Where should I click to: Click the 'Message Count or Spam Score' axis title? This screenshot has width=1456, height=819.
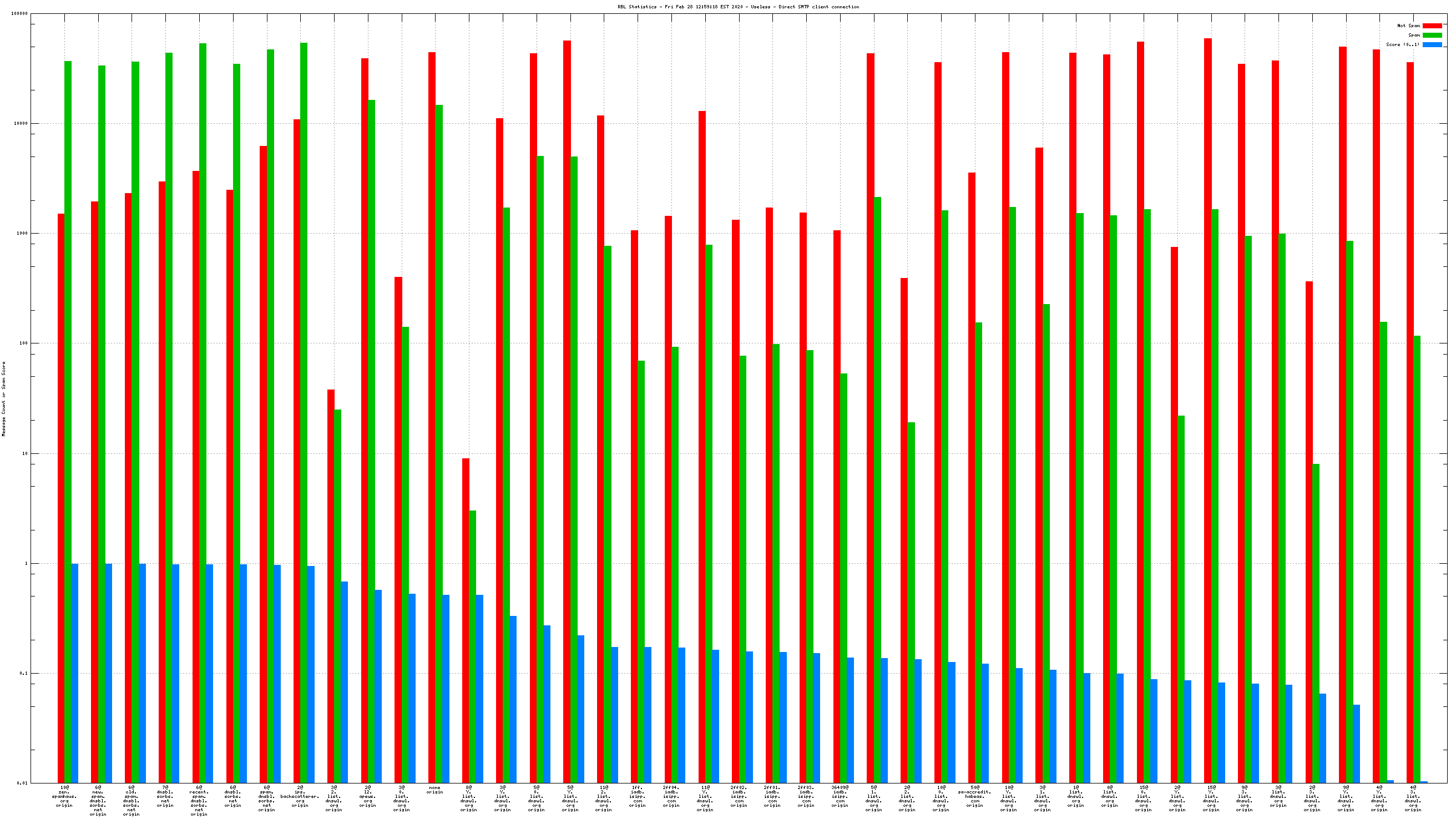pos(4,399)
